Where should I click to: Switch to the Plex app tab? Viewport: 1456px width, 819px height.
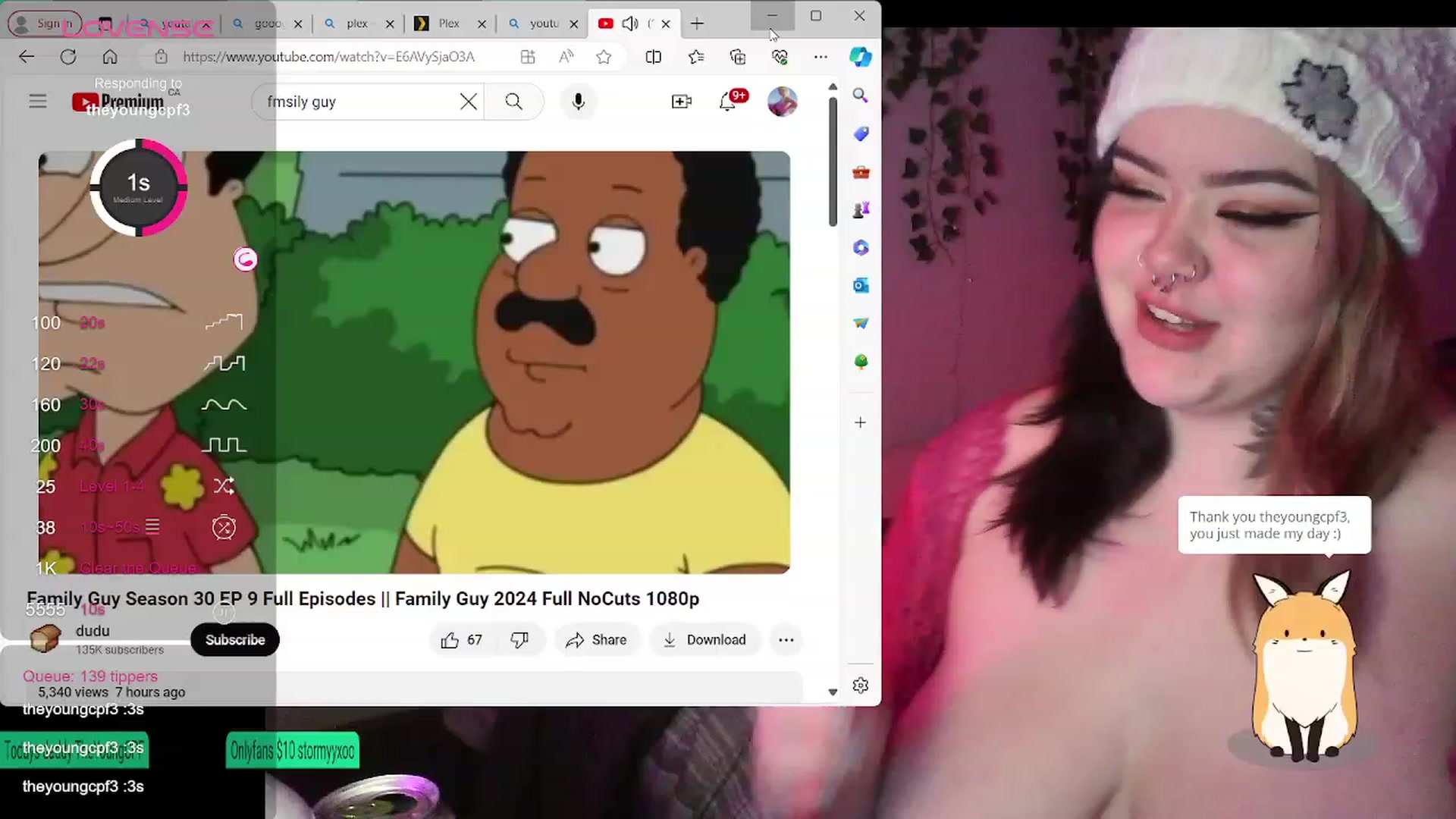(448, 24)
